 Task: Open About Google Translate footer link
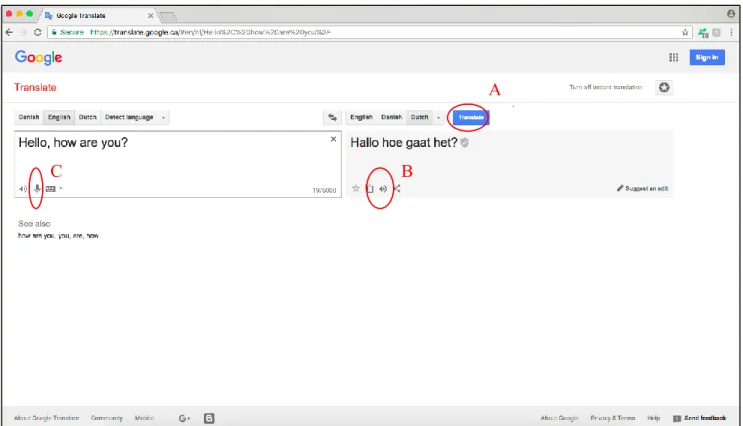[46, 418]
